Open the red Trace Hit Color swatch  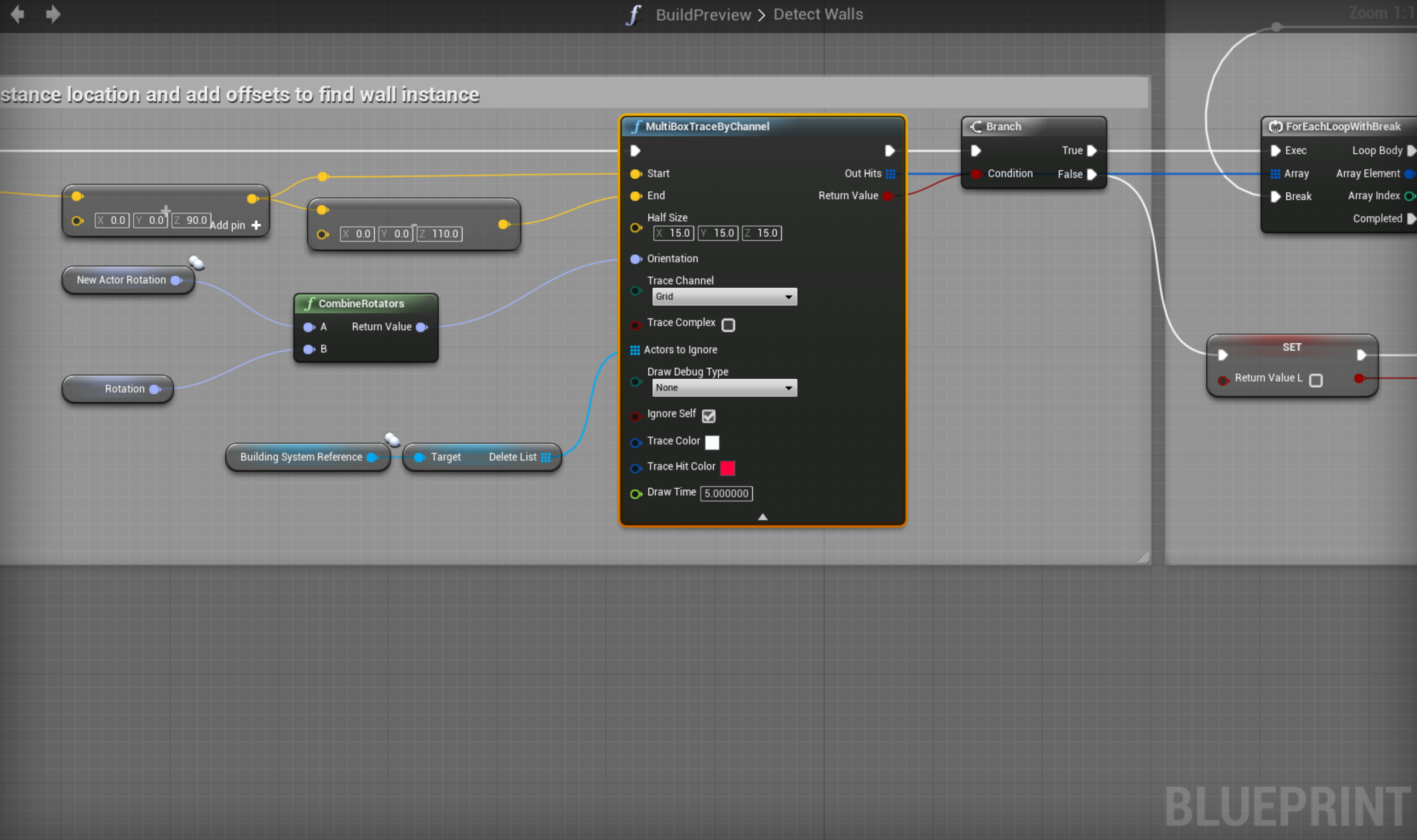coord(727,468)
